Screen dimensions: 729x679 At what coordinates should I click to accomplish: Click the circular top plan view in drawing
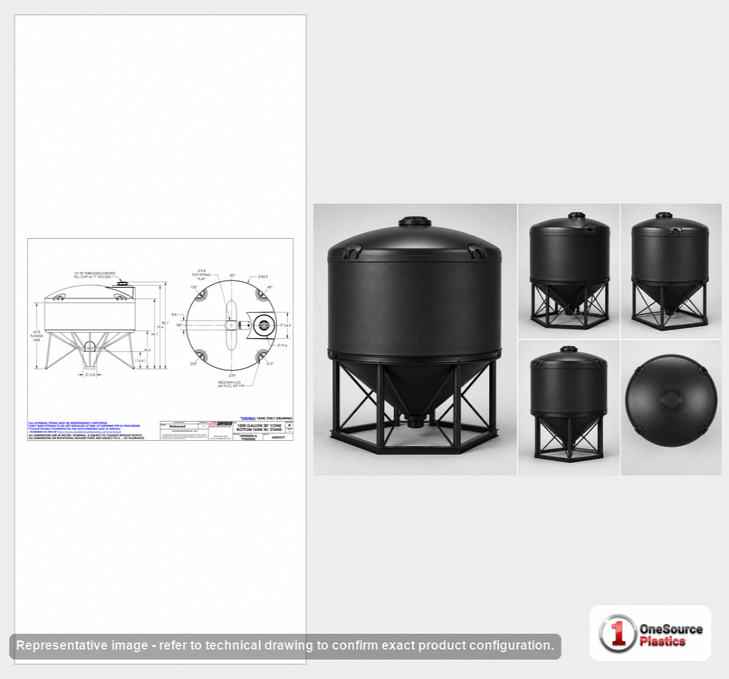[x=232, y=326]
